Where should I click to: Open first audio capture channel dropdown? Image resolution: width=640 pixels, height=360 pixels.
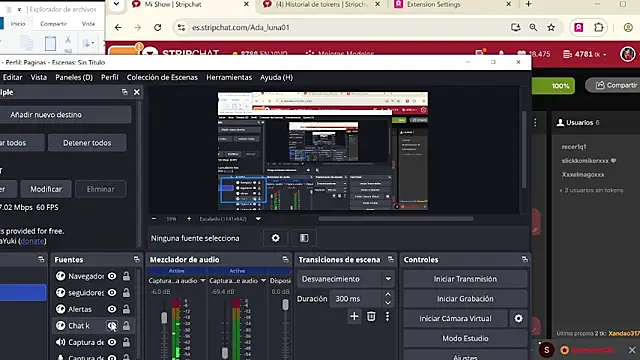pyautogui.click(x=202, y=281)
